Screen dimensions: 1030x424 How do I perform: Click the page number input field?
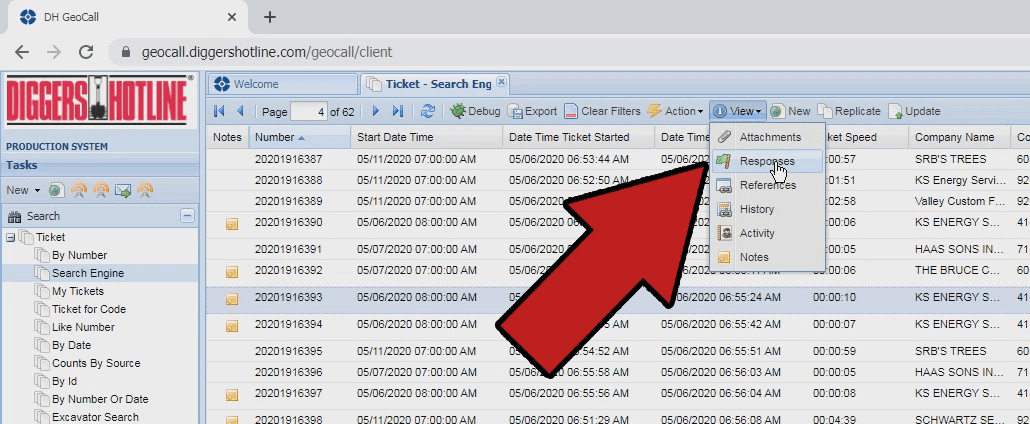309,111
